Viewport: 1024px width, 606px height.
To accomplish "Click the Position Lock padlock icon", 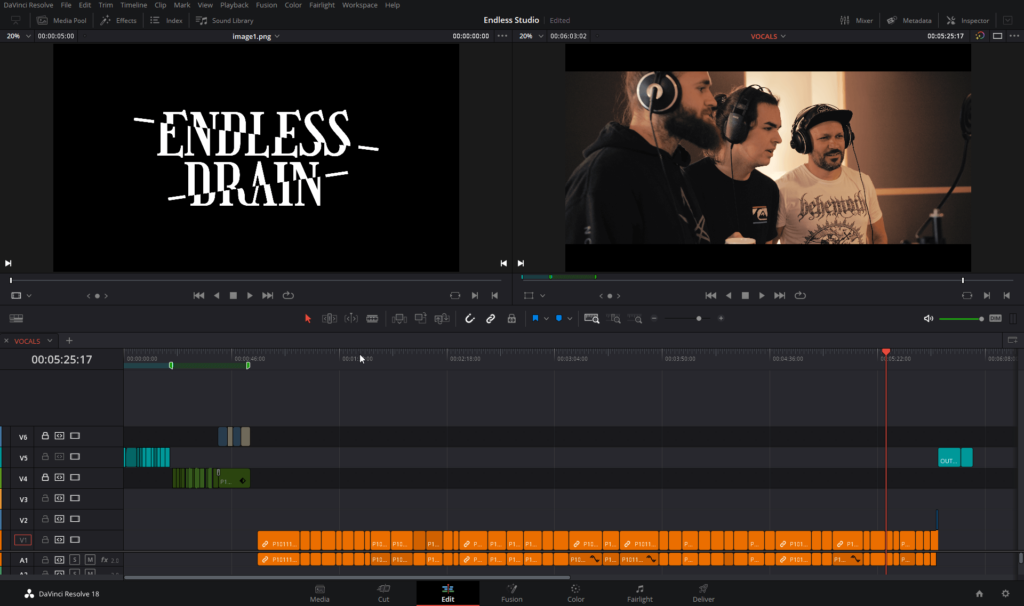I will click(511, 318).
